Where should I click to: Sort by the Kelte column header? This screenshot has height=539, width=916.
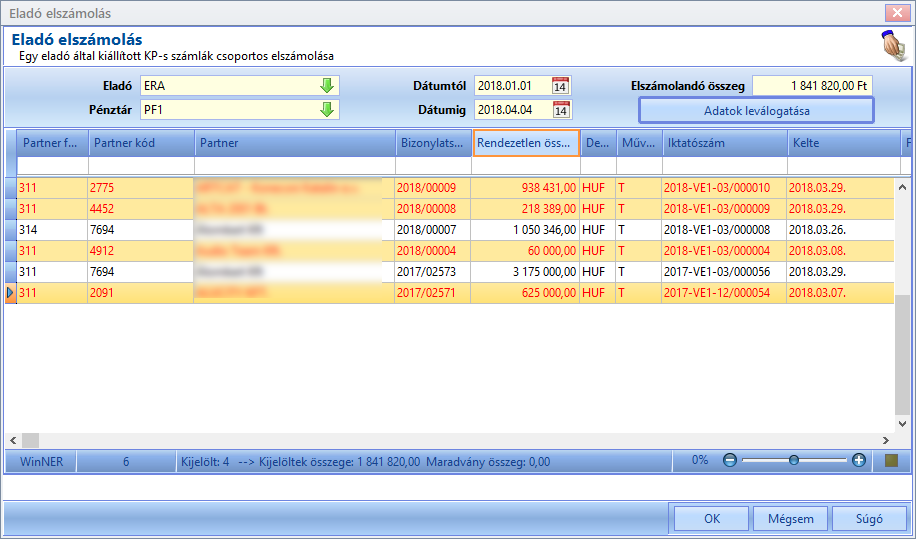click(844, 143)
